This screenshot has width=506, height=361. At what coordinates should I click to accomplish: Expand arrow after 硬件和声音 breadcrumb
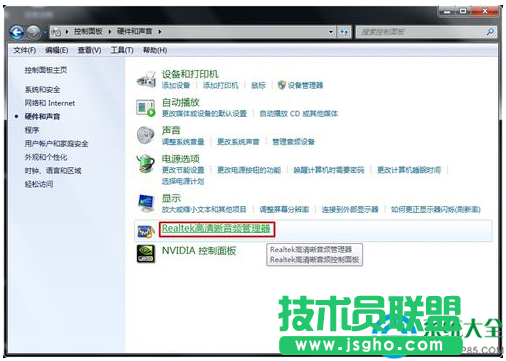click(160, 32)
